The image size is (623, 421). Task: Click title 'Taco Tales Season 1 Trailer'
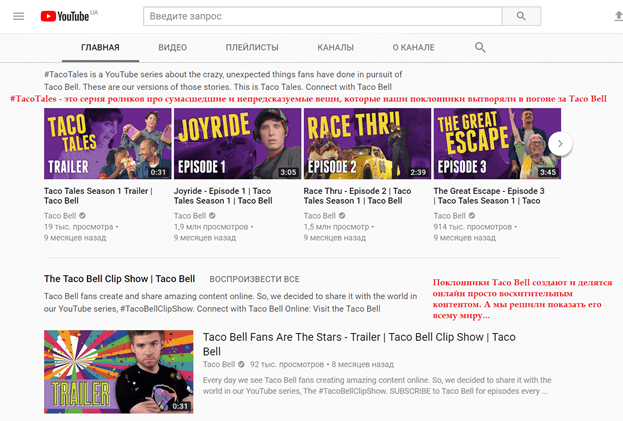tap(98, 196)
